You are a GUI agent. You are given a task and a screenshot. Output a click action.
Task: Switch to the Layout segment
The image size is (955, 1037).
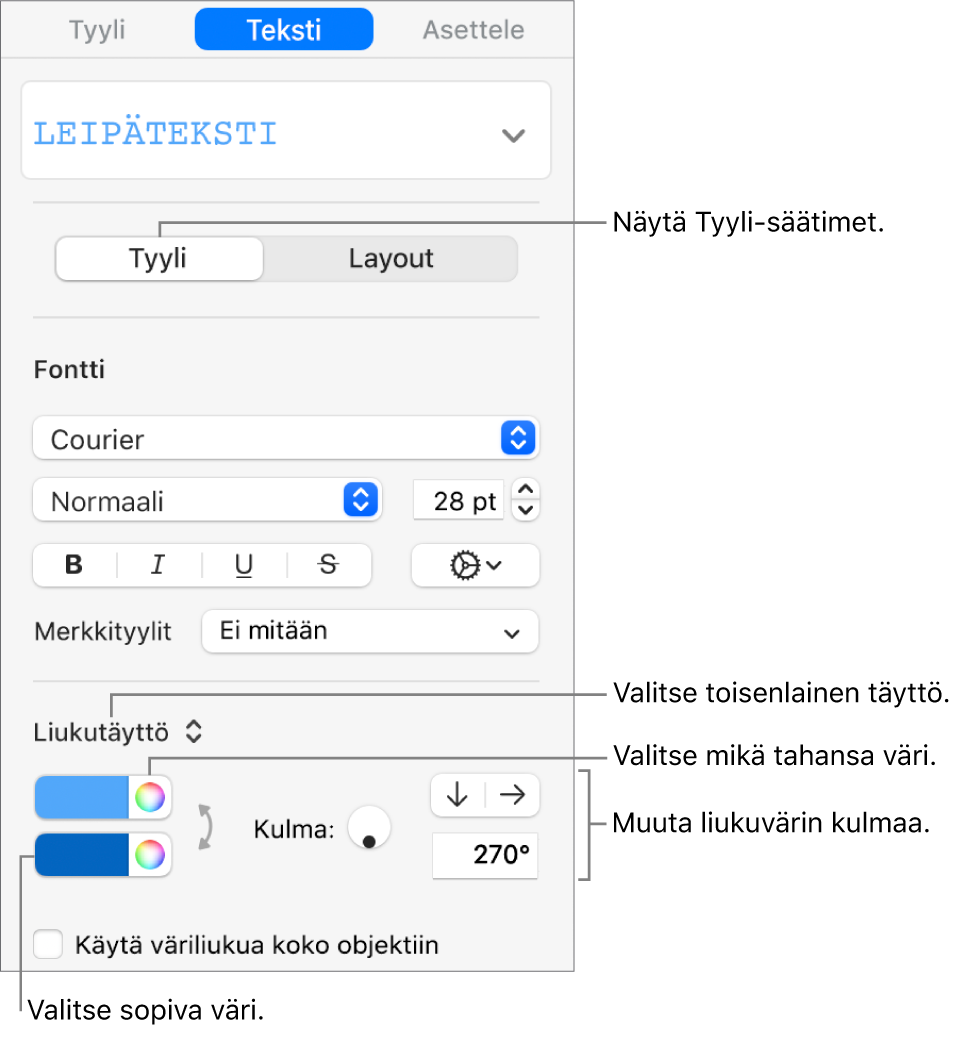coord(391,259)
